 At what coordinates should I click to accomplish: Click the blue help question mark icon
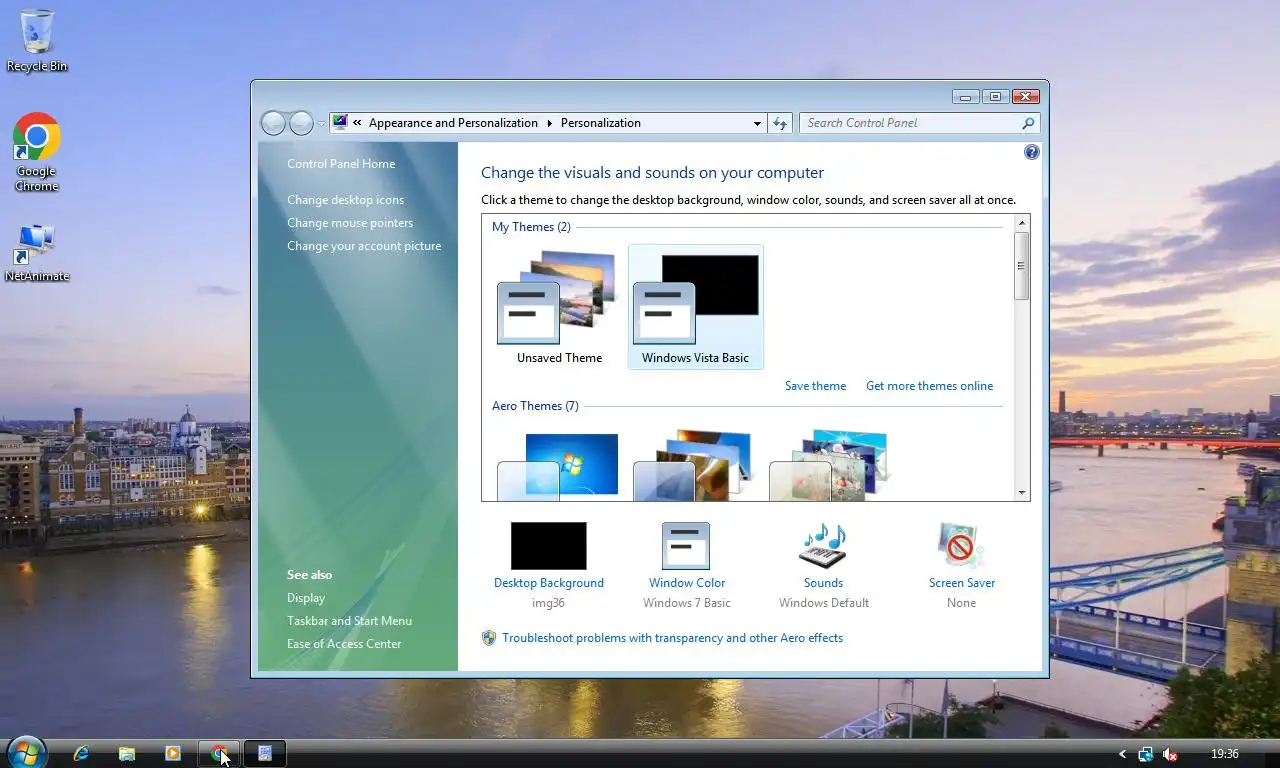(x=1032, y=152)
